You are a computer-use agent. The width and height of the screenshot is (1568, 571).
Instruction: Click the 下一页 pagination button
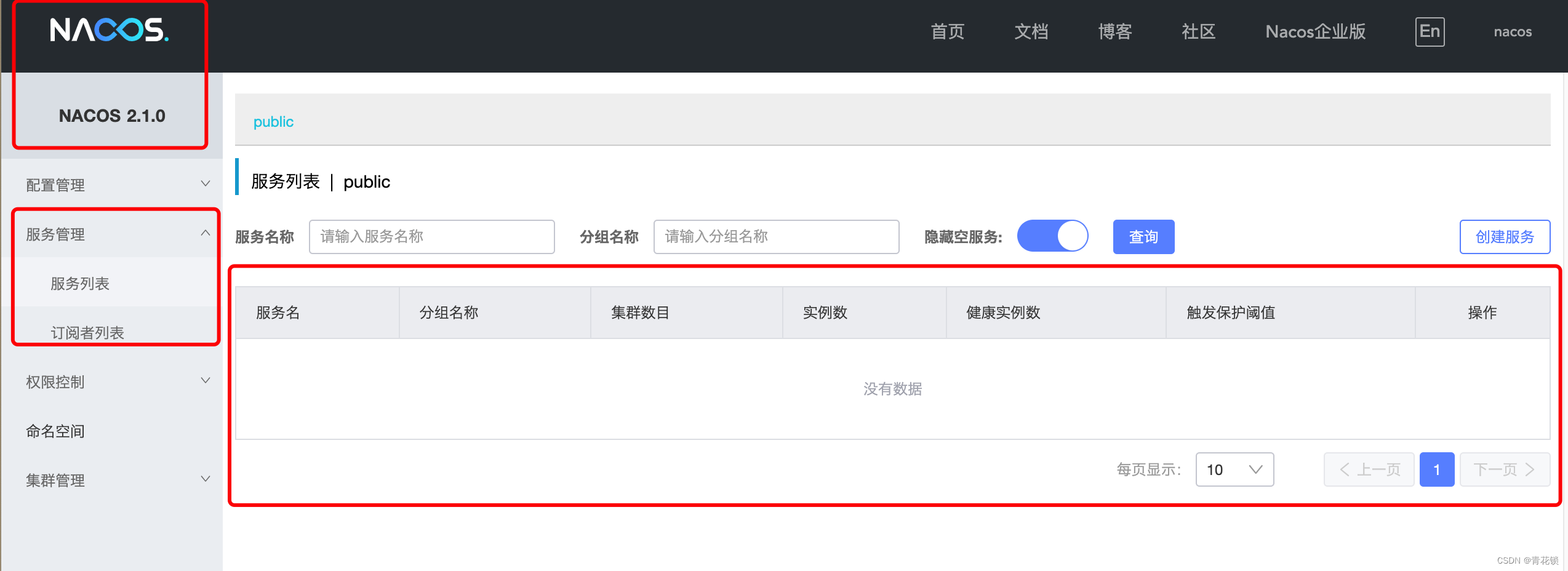[x=1505, y=469]
